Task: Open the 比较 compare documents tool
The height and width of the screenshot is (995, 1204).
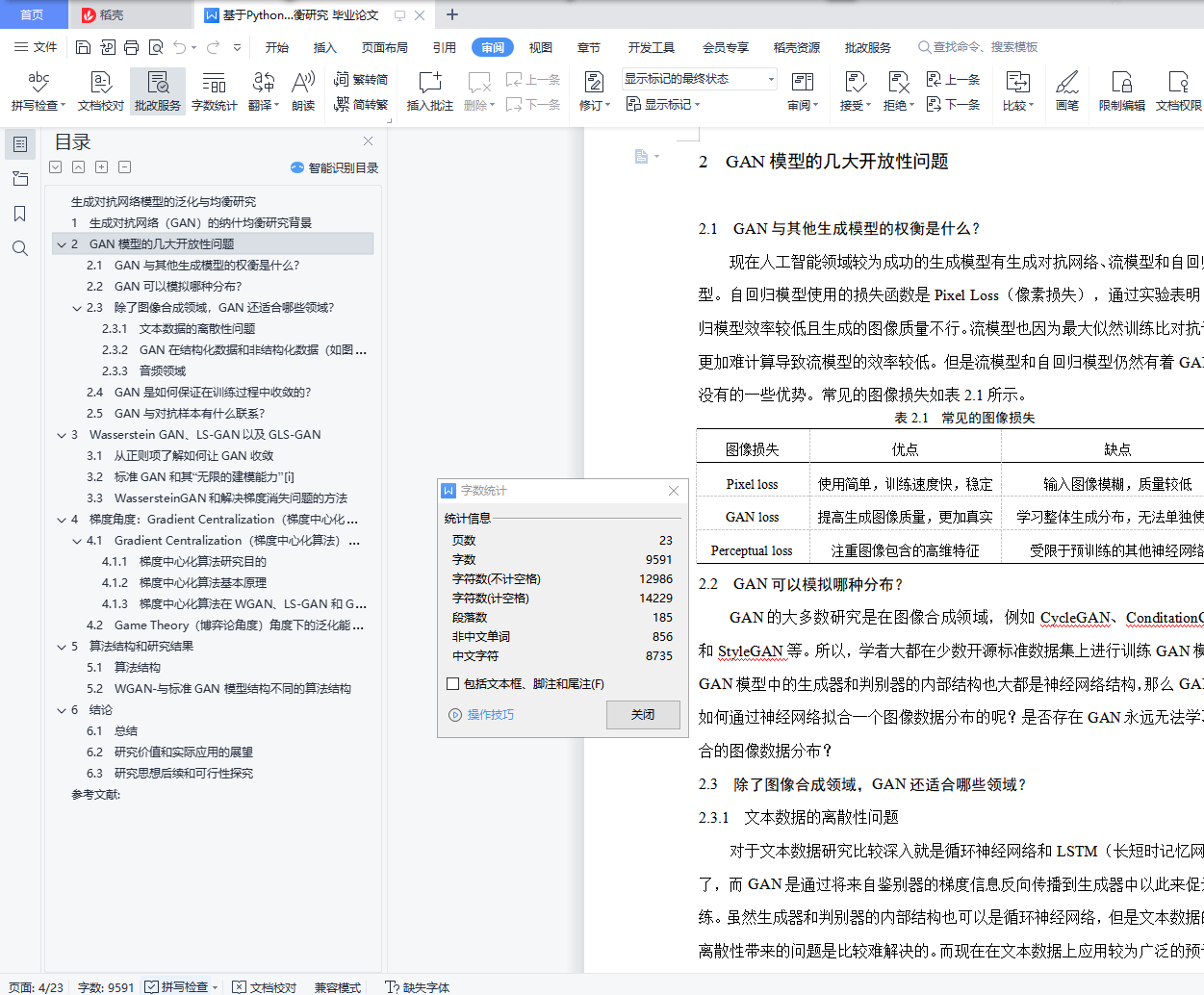Action: tap(1018, 91)
